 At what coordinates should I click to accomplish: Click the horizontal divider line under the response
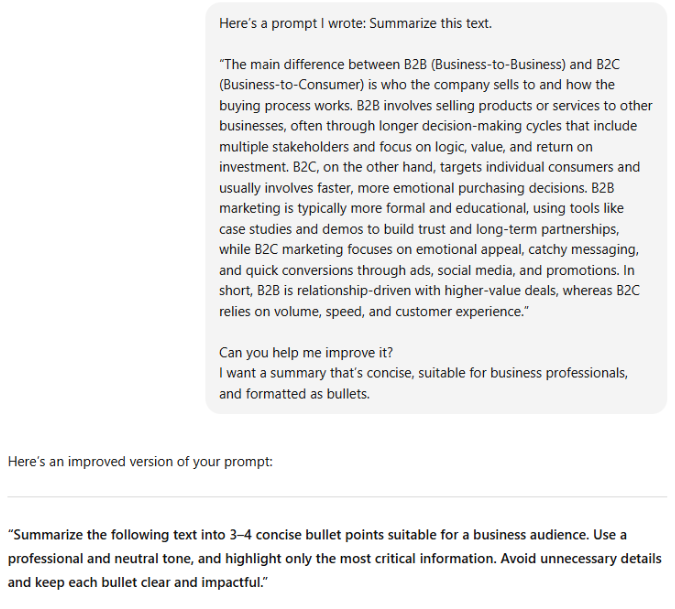pos(337,497)
